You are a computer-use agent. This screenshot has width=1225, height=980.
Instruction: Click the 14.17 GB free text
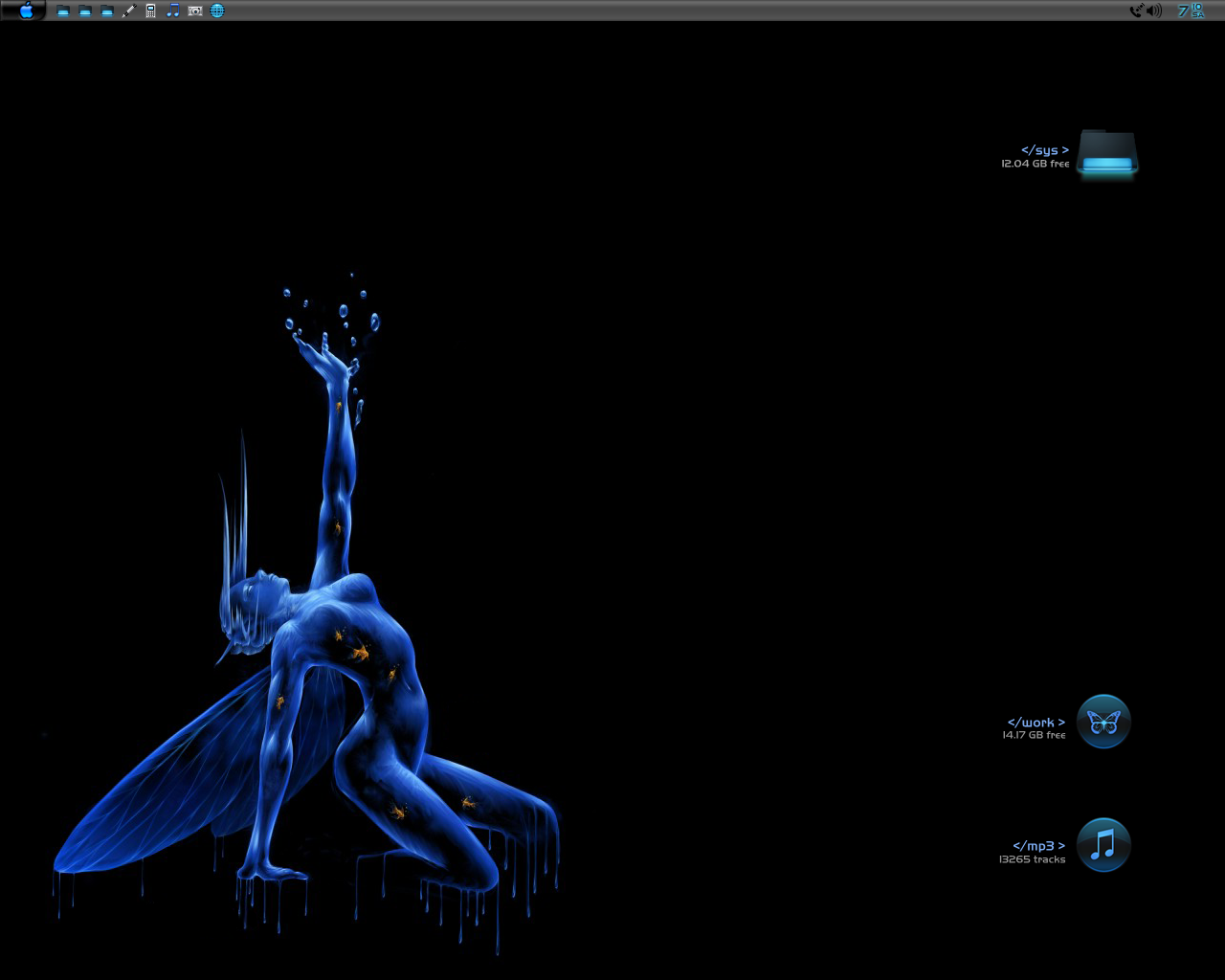pos(1034,735)
